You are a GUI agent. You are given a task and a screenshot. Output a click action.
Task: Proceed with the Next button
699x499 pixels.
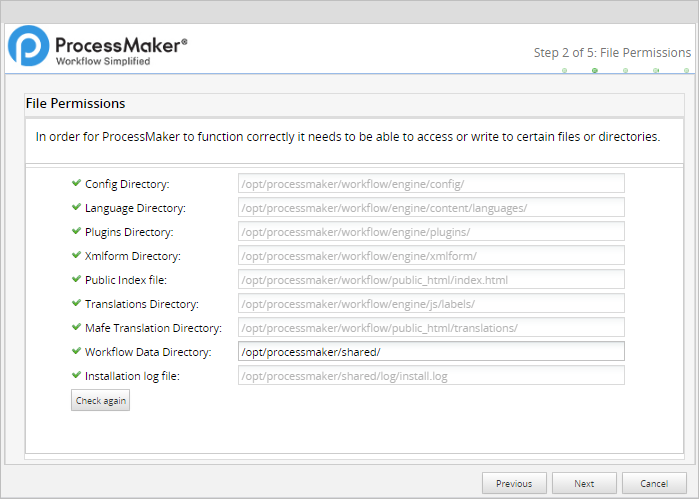click(x=584, y=484)
